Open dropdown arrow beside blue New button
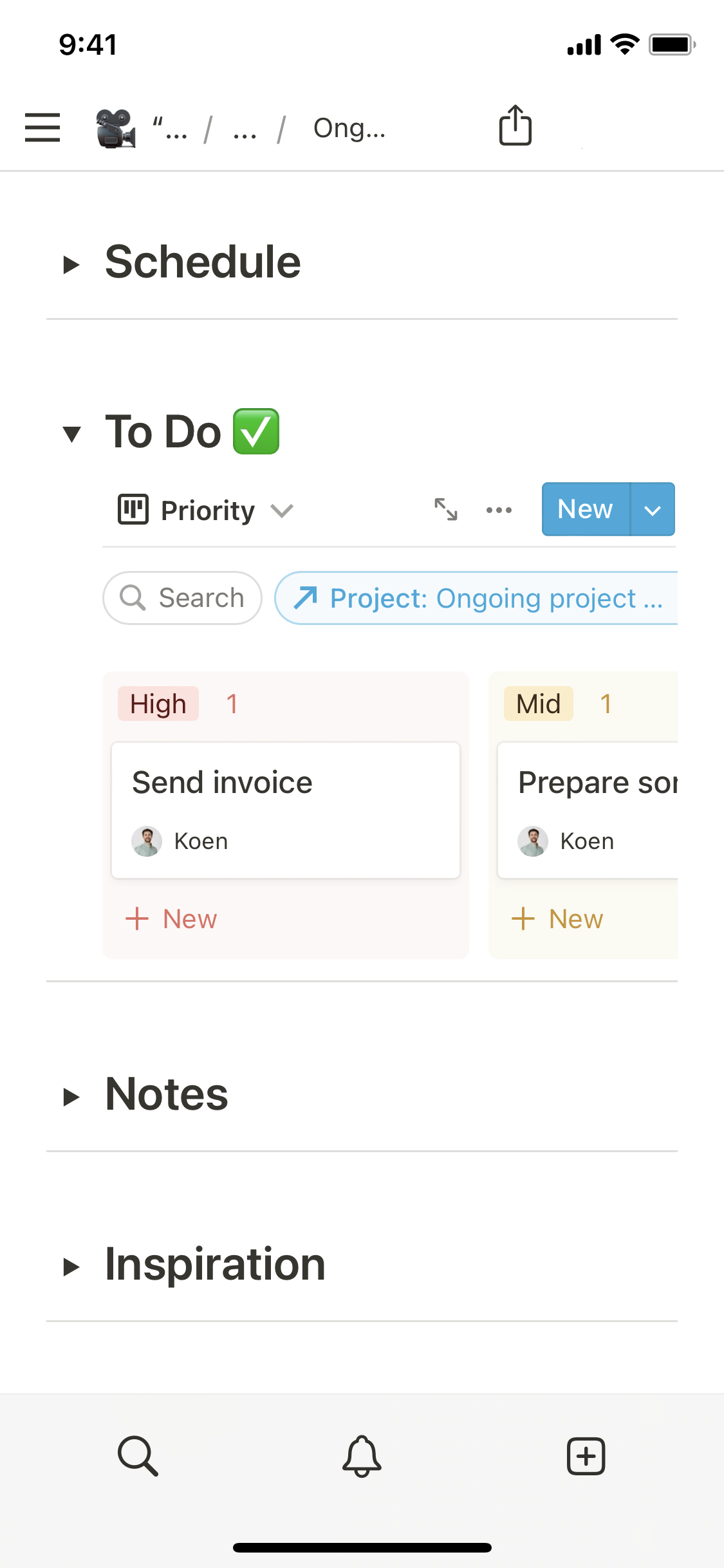The height and width of the screenshot is (1568, 724). [x=653, y=509]
